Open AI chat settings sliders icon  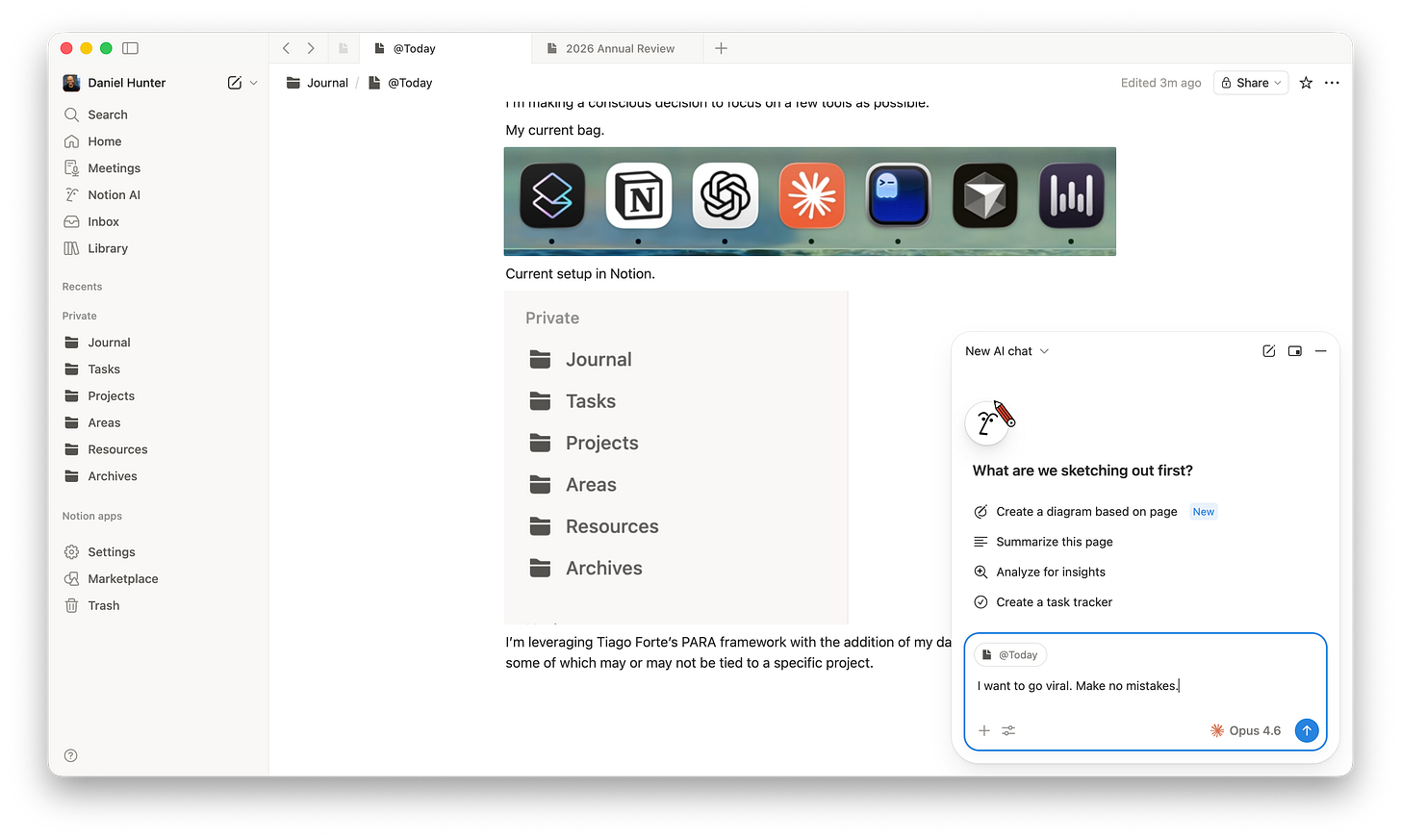pyautogui.click(x=1008, y=731)
